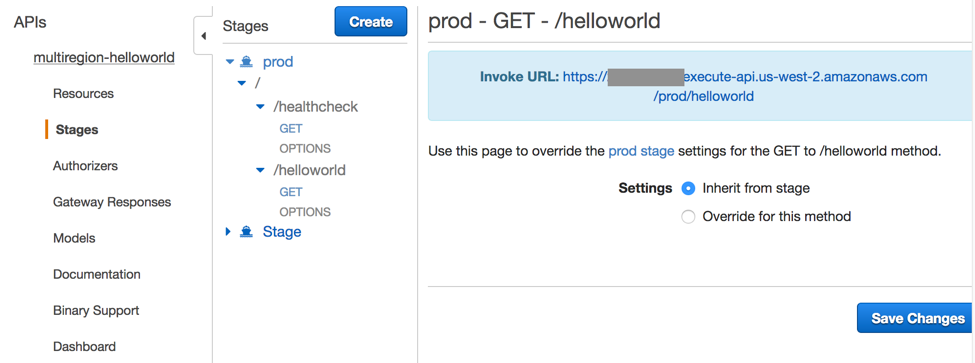Viewport: 975px width, 363px height.
Task: Click the prod stage deployment icon
Action: [x=247, y=62]
